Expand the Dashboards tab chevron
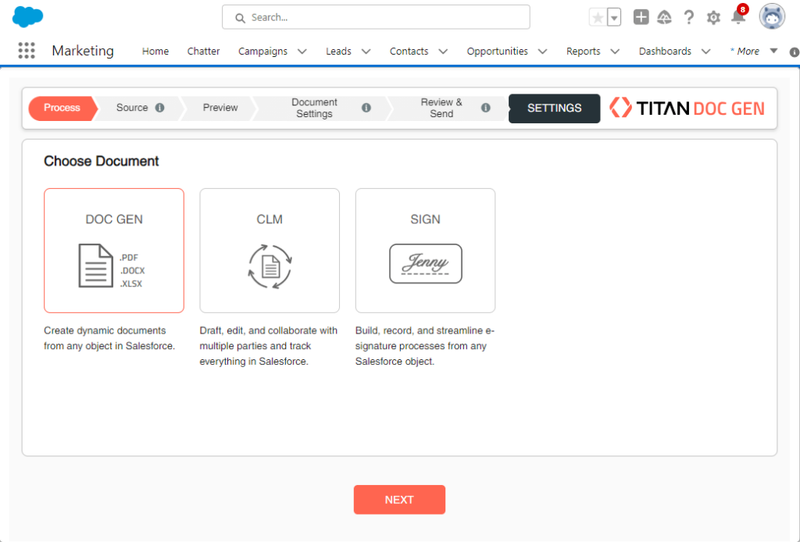Image resolution: width=800 pixels, height=542 pixels. tap(706, 51)
